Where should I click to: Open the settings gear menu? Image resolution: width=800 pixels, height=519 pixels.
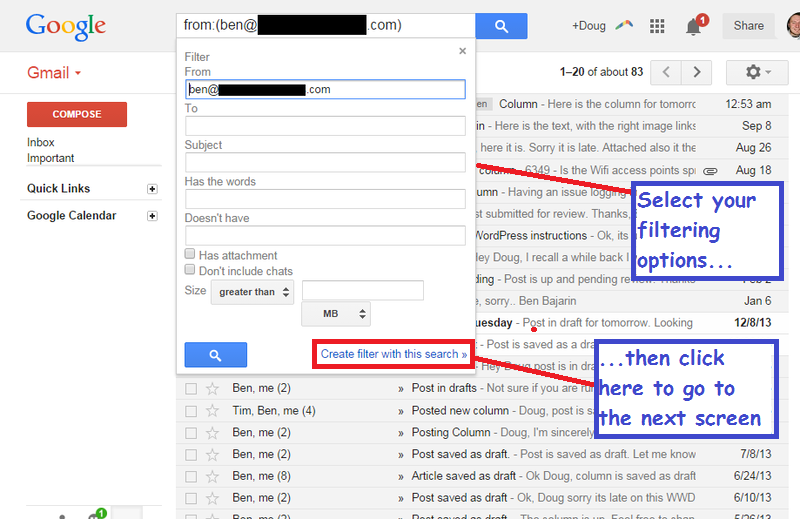click(x=757, y=72)
